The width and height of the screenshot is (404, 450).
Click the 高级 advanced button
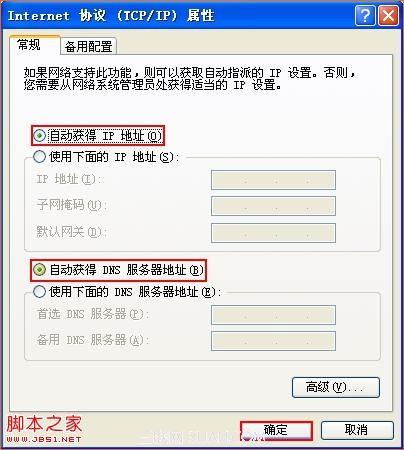[336, 387]
